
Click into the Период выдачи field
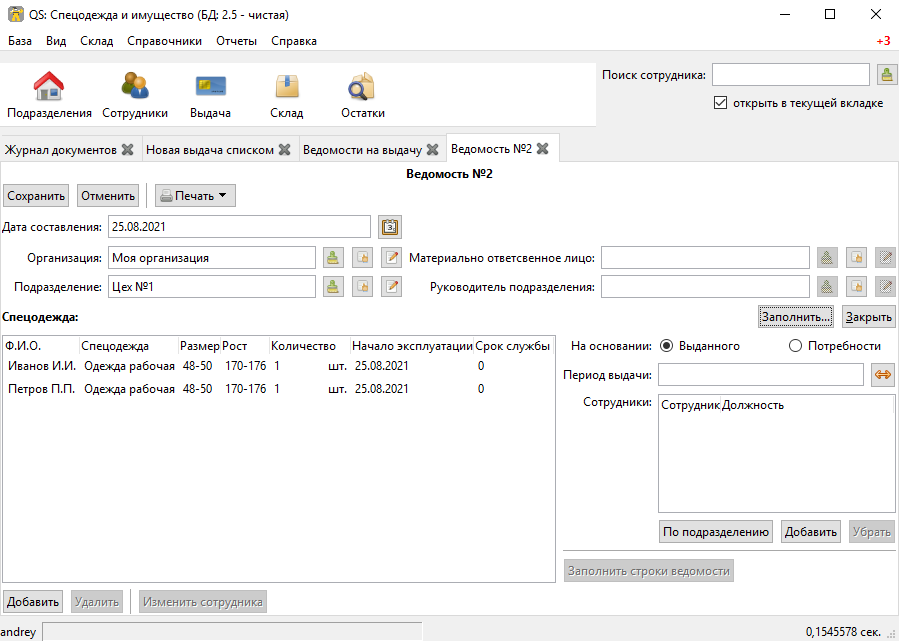coord(760,375)
